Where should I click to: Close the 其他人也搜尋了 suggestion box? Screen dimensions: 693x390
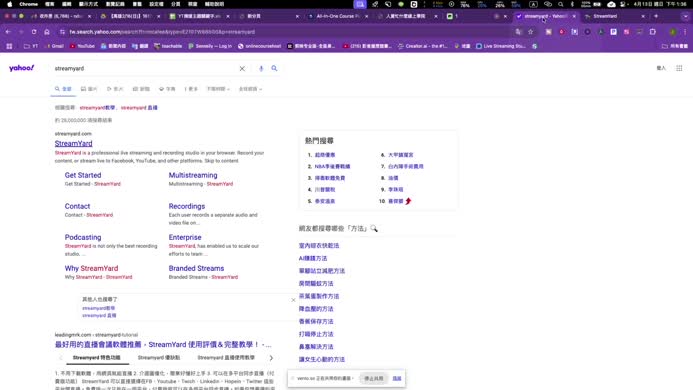(x=293, y=300)
